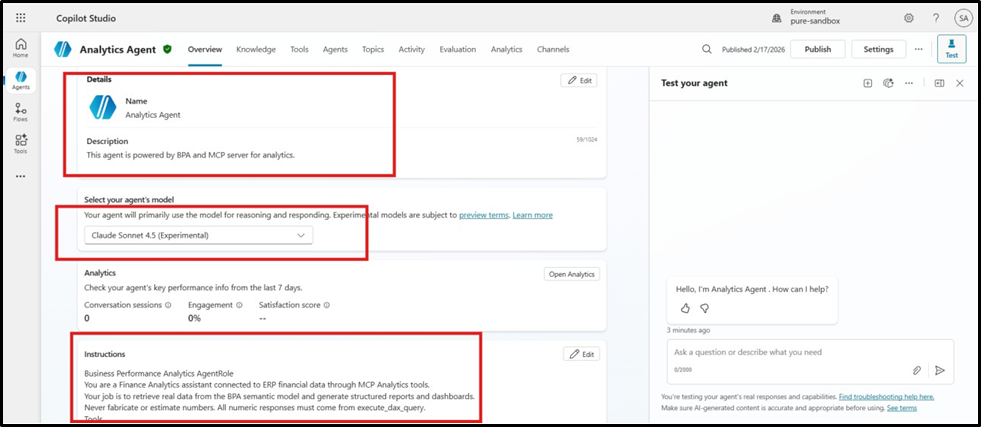Switch to the Channels tab
The width and height of the screenshot is (981, 427).
tap(553, 49)
